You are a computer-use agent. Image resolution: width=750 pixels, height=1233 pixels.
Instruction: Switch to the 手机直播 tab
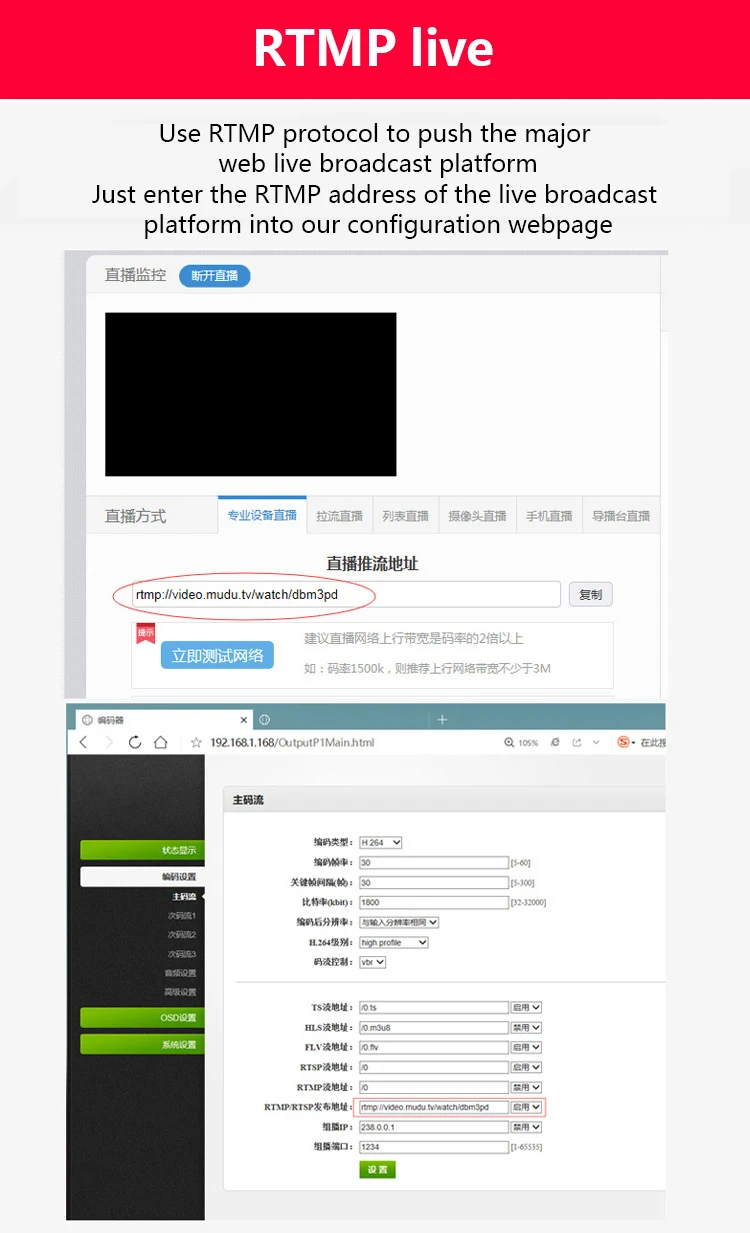click(x=549, y=516)
